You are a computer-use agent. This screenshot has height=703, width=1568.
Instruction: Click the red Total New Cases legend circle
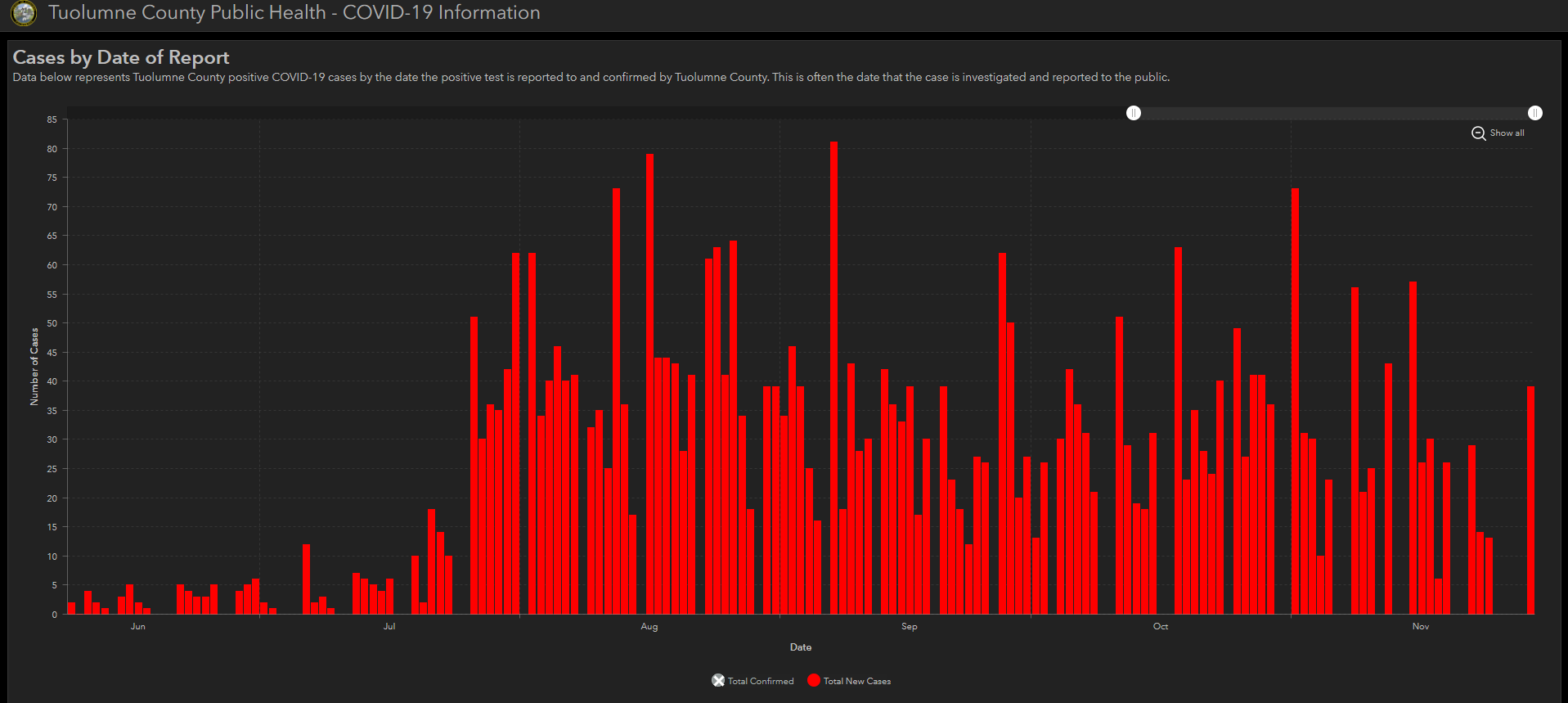pos(814,681)
